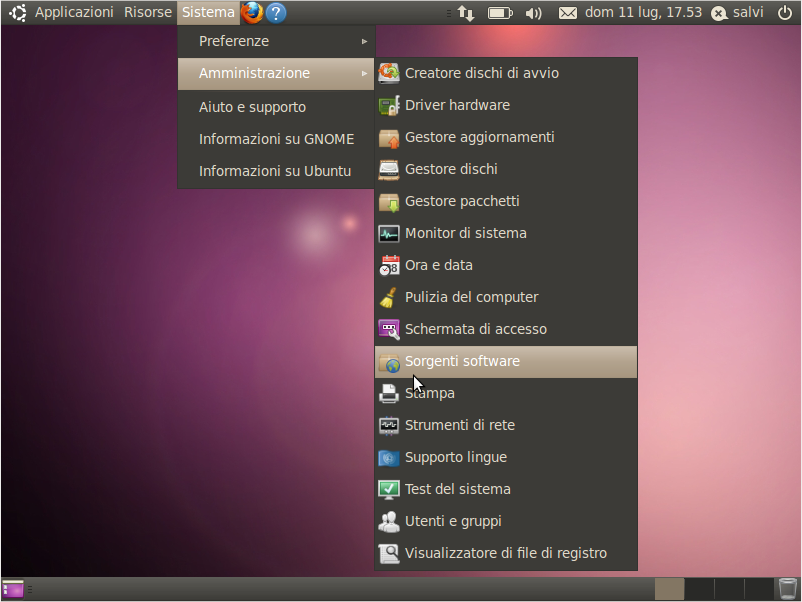Choose Informazioni su GNOME
Screen dimensions: 802x602
(276, 139)
